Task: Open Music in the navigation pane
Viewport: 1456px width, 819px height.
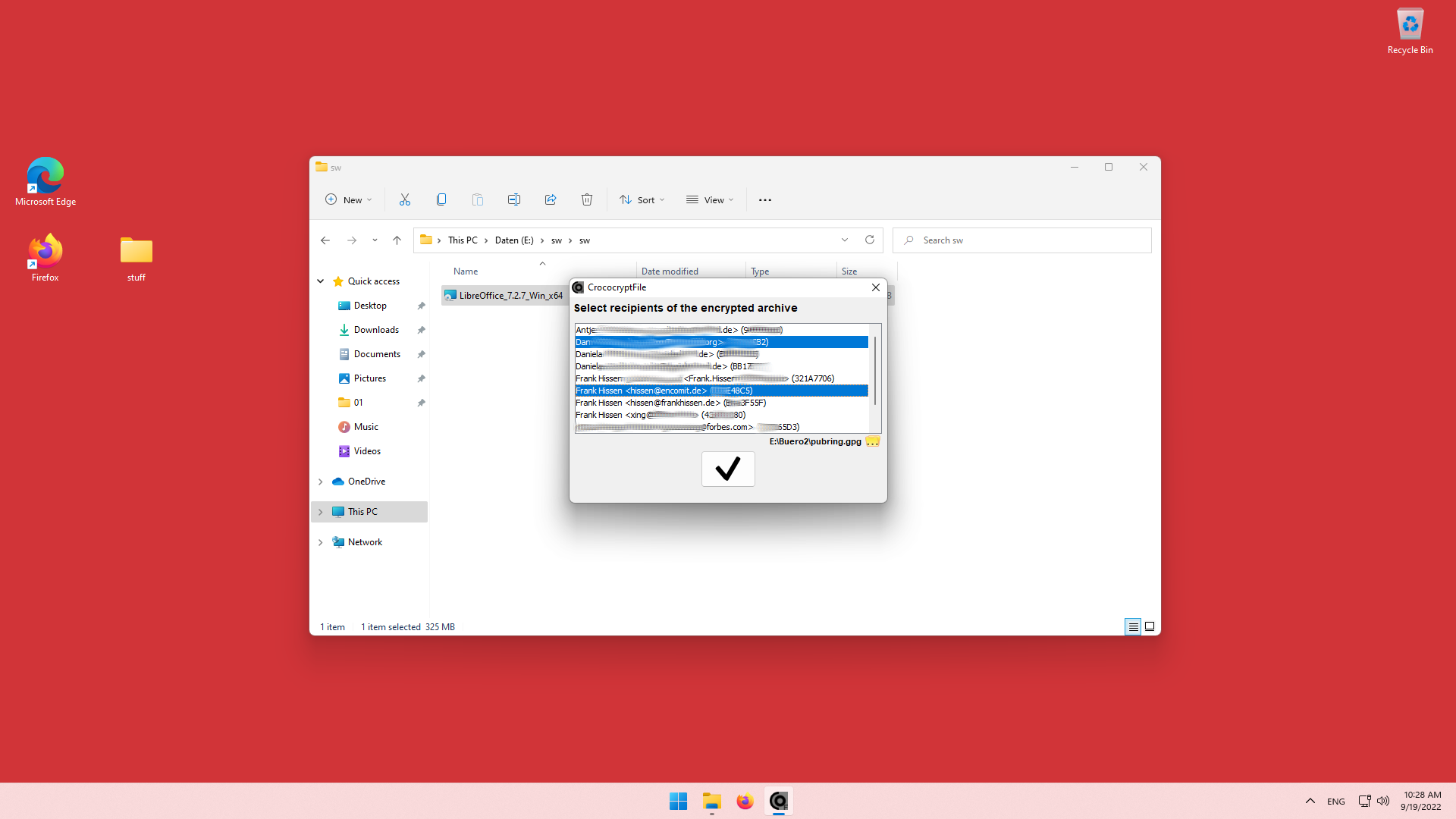Action: [366, 427]
